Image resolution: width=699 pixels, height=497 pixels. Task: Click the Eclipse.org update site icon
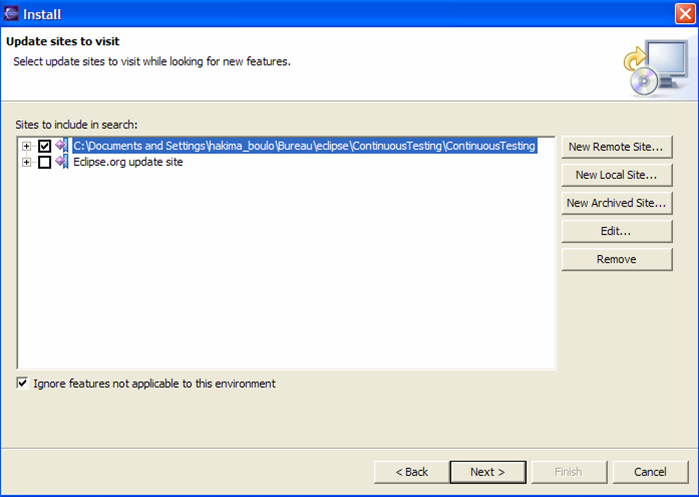[62, 162]
